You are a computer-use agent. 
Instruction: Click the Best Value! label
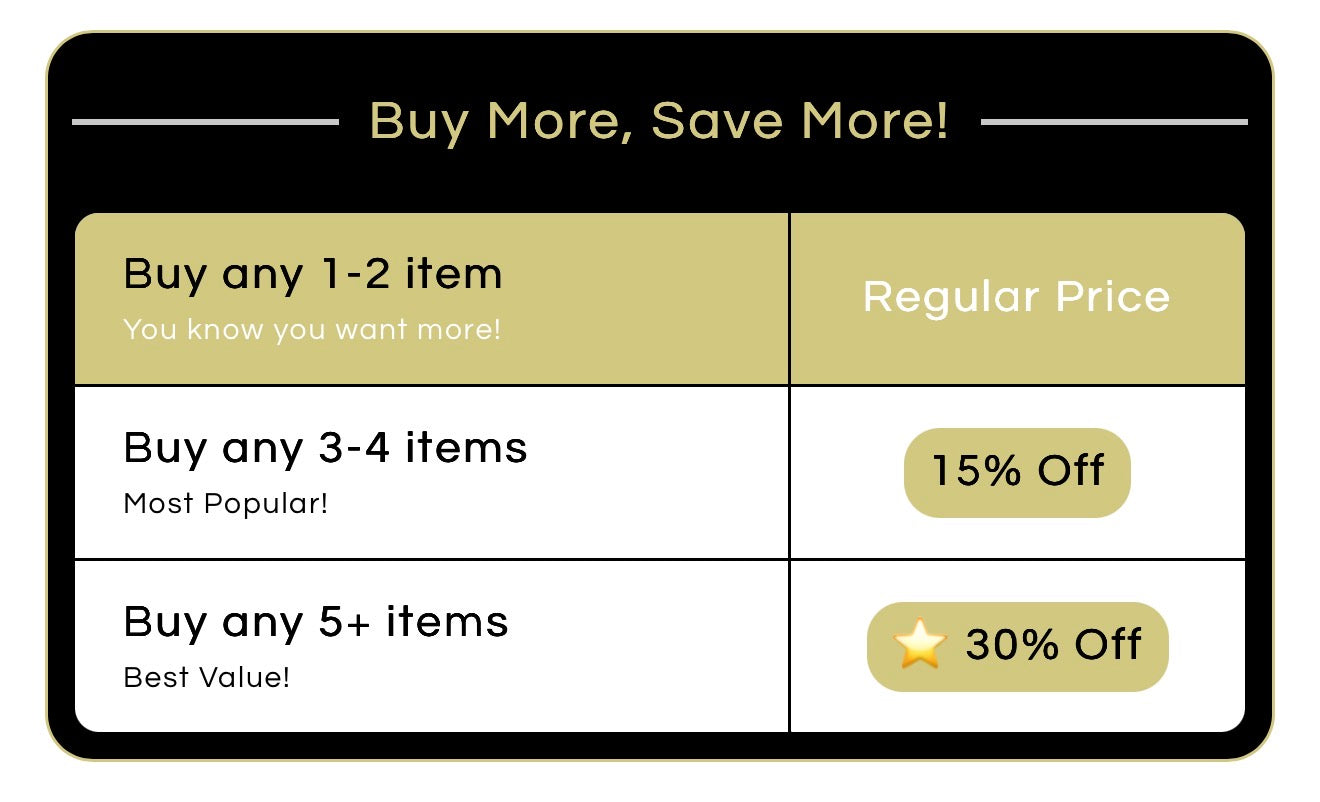coord(206,677)
